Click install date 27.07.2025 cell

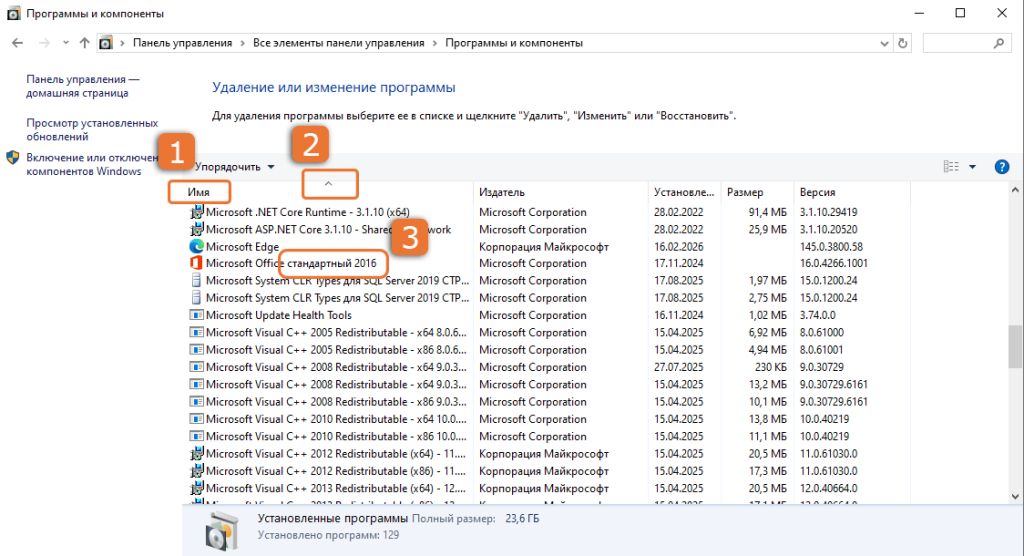tap(679, 367)
